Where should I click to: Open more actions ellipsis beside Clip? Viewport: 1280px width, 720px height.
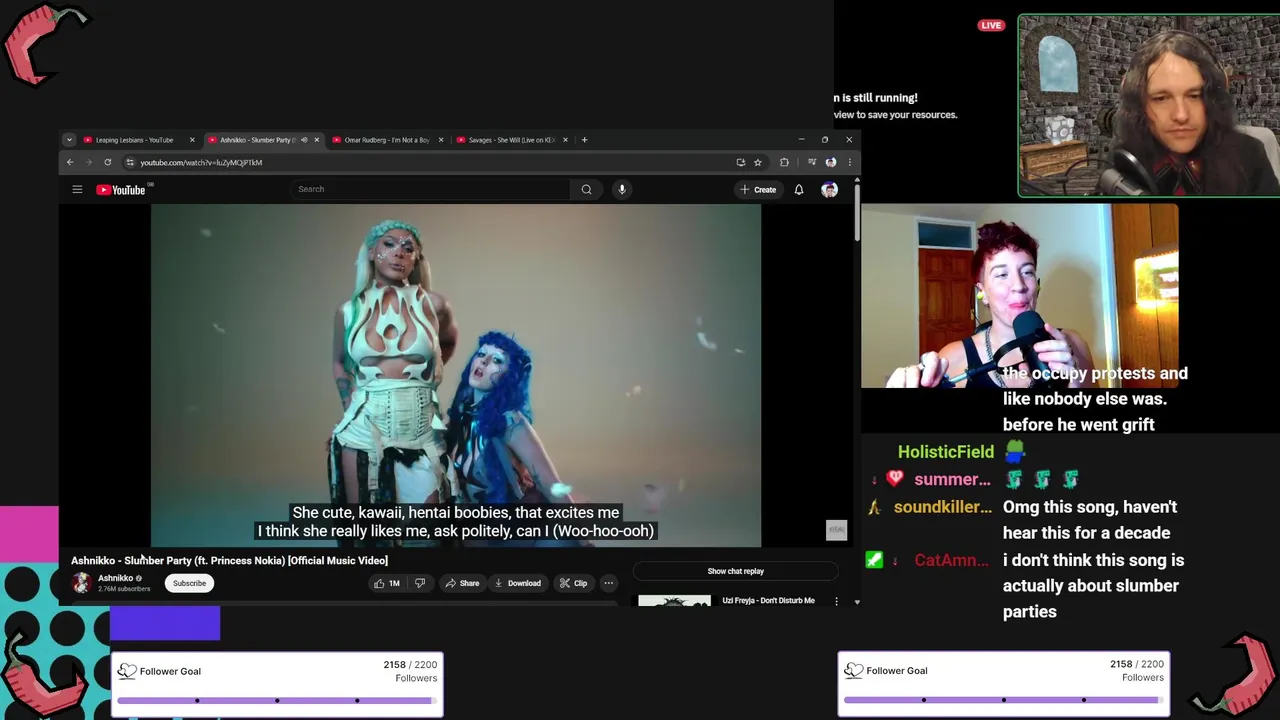(x=608, y=583)
